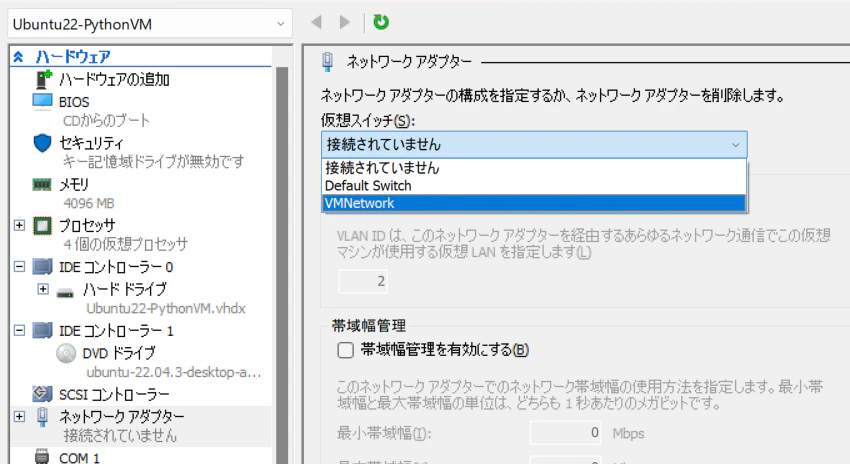Click the セキュリティ shield icon
The width and height of the screenshot is (850, 464).
tap(42, 143)
